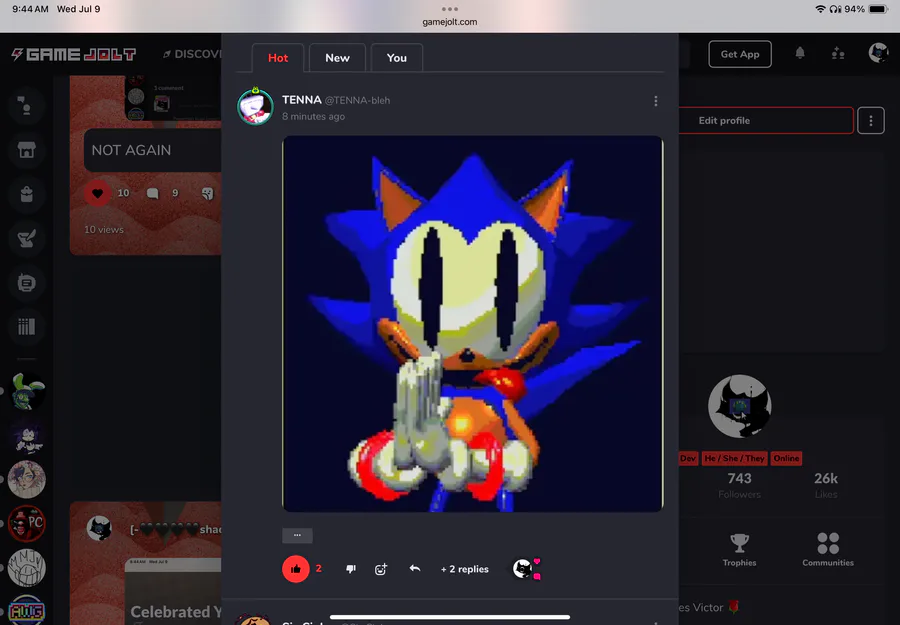Tap the battery indicator
Screen dimensions: 900x625
(x=879, y=9)
